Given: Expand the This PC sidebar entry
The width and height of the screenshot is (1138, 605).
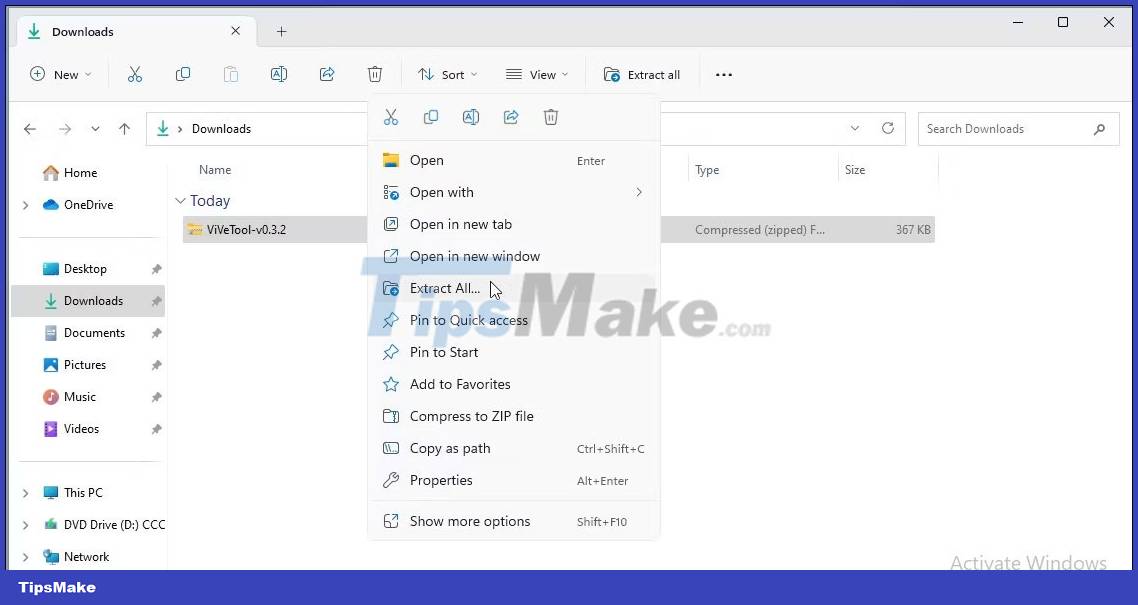Looking at the screenshot, I should 26,492.
